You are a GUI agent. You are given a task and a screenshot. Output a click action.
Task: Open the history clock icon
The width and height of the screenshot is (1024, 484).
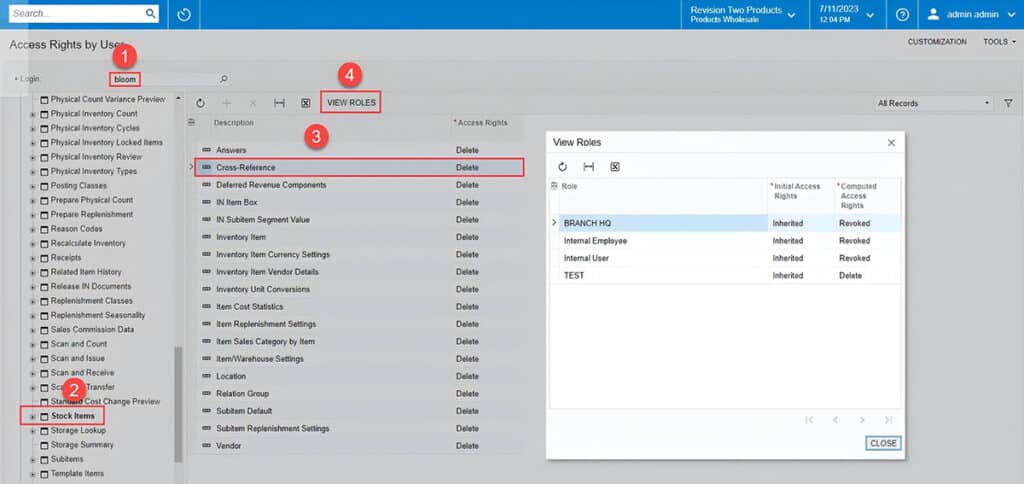point(183,15)
